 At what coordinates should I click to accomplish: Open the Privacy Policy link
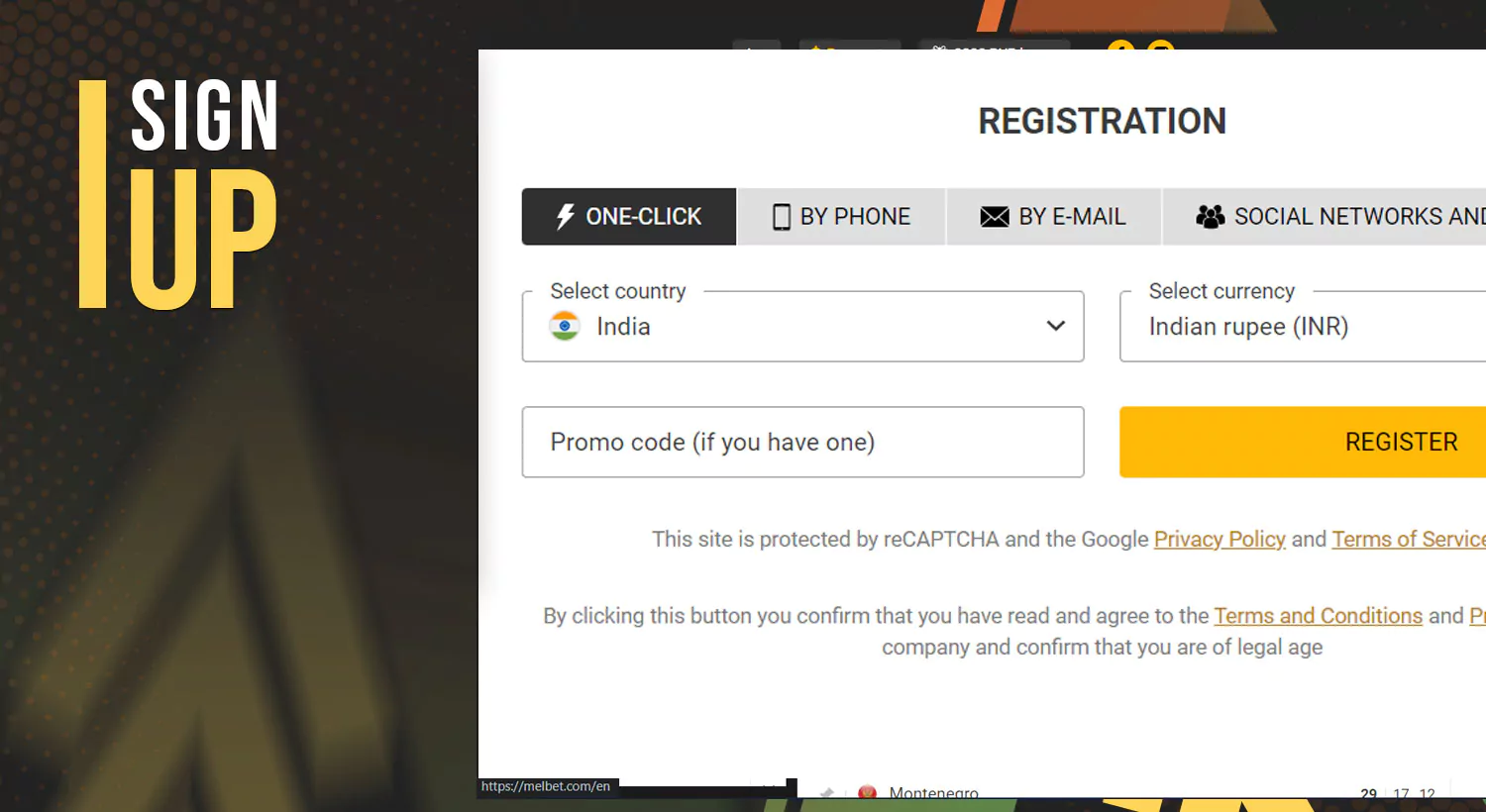(x=1220, y=539)
